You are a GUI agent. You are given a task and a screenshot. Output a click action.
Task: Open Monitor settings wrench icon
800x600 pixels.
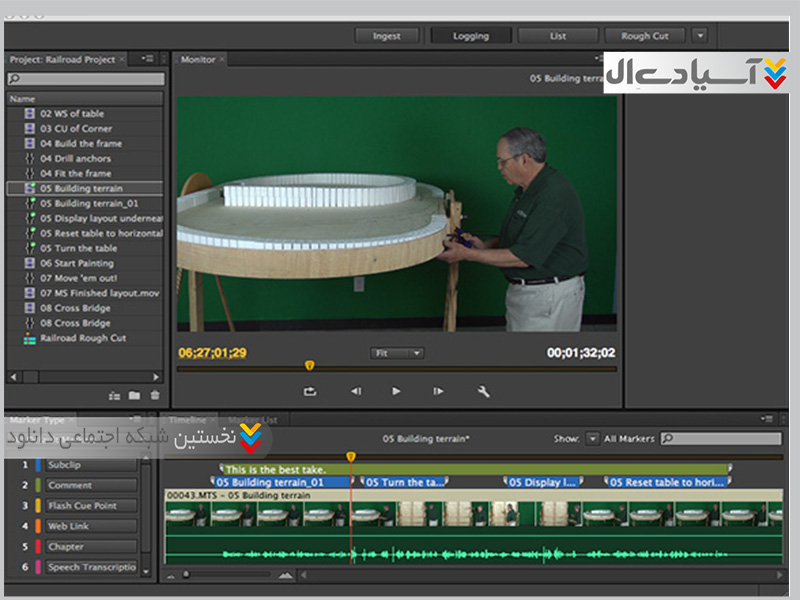[484, 392]
